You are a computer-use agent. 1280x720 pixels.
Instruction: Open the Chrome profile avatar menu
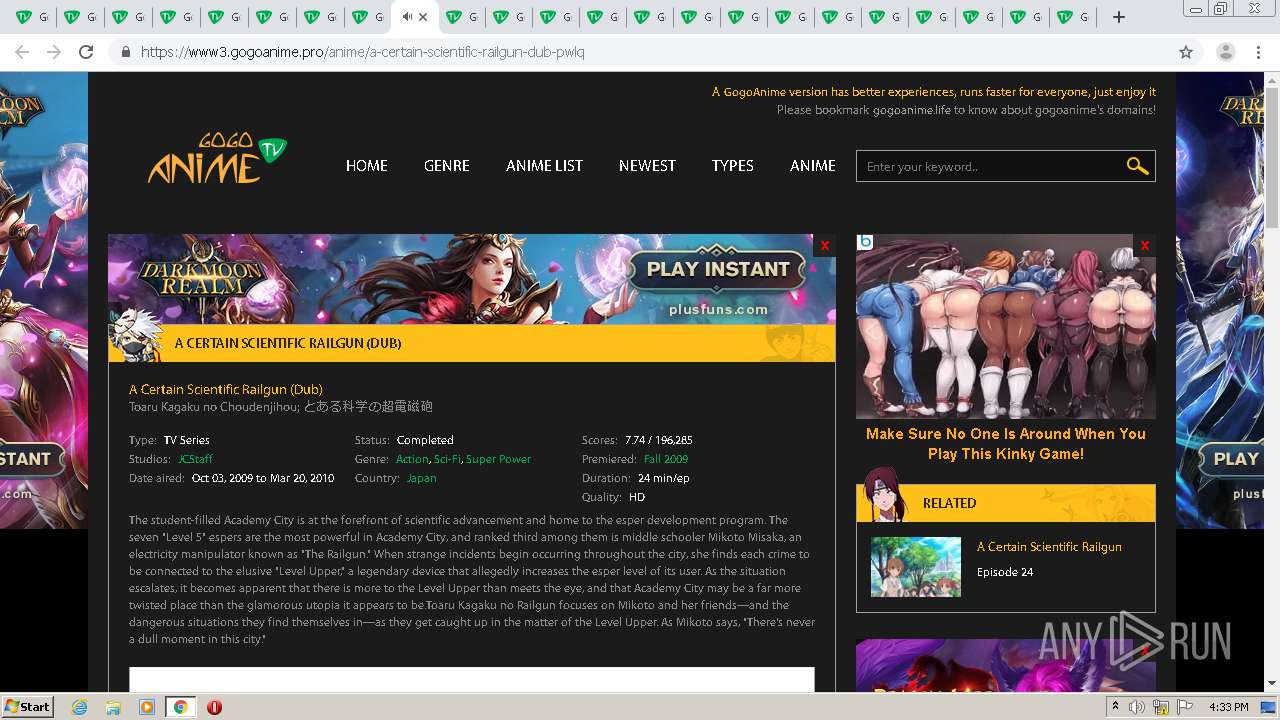click(1226, 52)
